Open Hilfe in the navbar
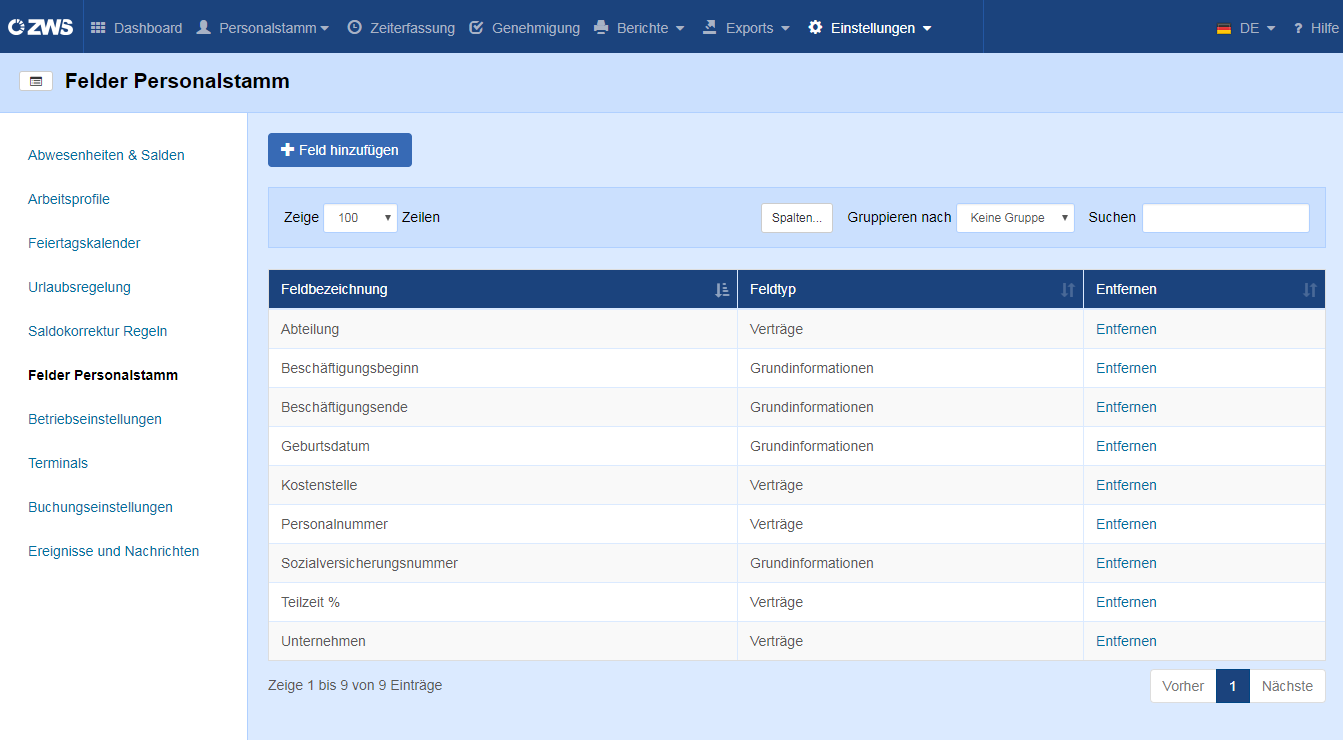Viewport: 1343px width, 740px height. point(1324,28)
